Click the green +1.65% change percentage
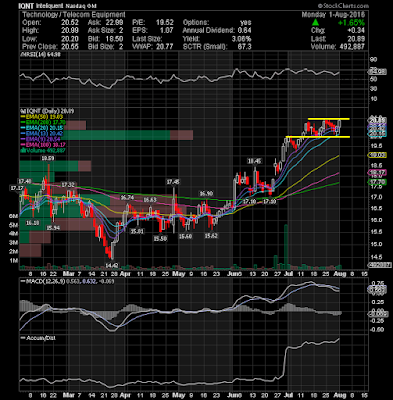 coord(351,23)
